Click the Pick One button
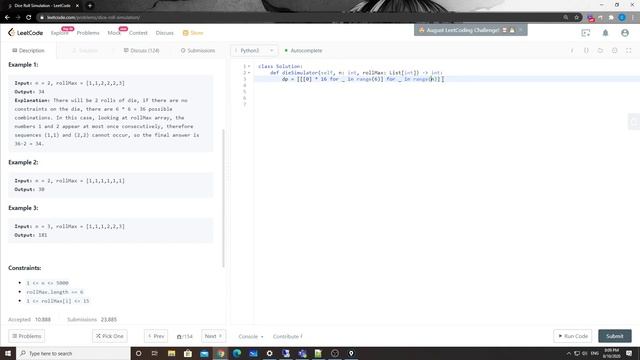 (x=110, y=336)
